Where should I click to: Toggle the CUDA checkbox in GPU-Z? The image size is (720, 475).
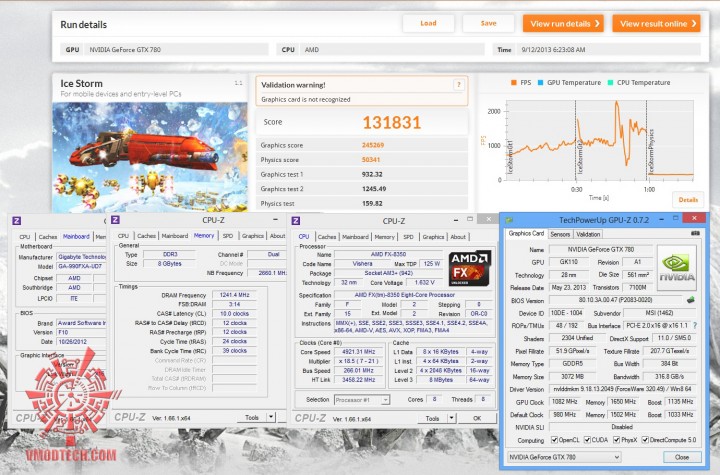click(x=587, y=440)
